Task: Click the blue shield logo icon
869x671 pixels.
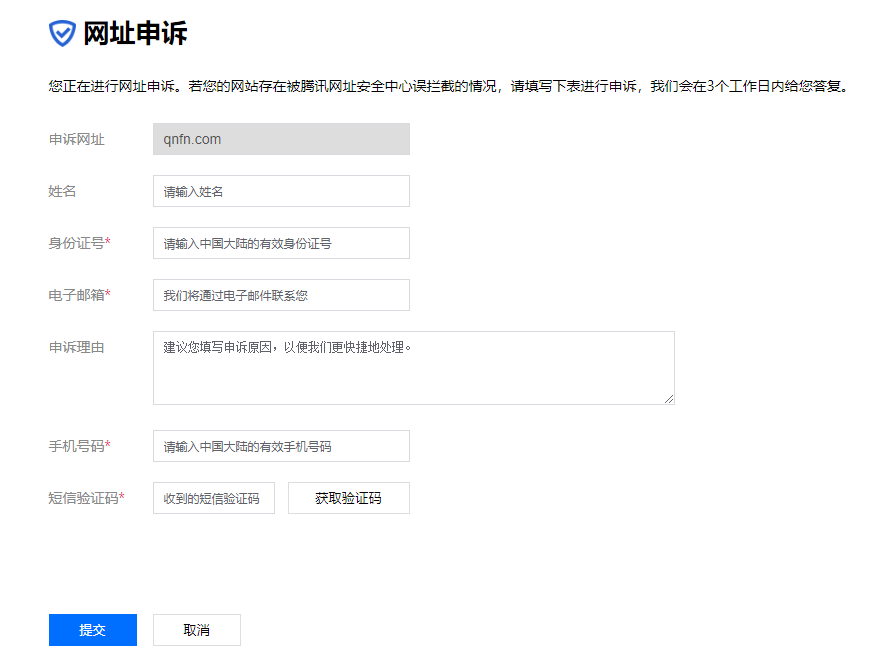Action: [x=62, y=33]
